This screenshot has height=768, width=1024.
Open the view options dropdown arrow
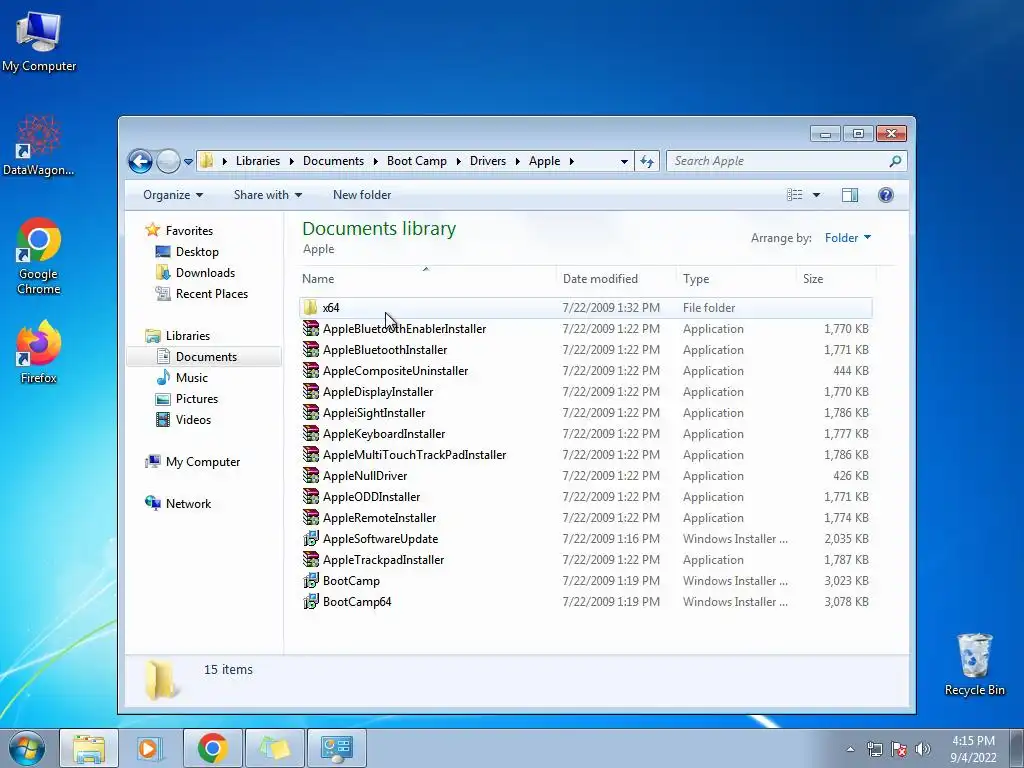(x=816, y=195)
